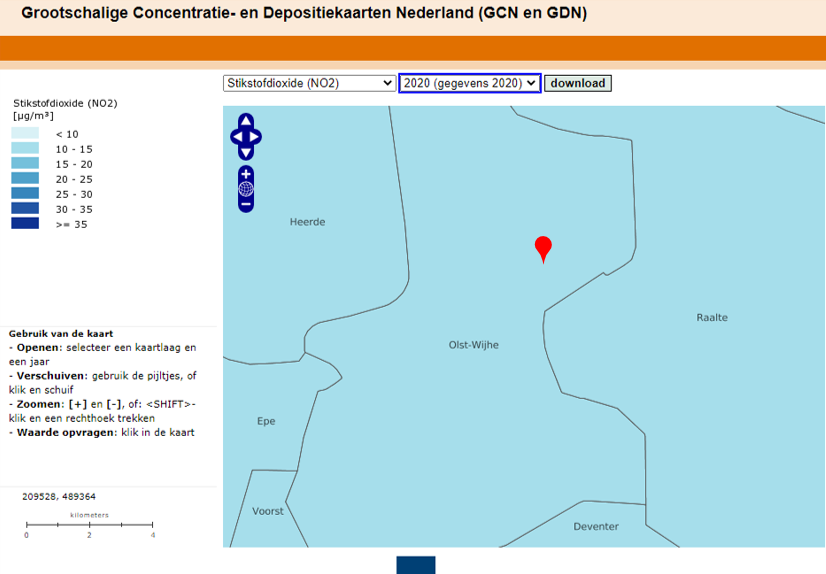Pan the map left with the arrow

pyautogui.click(x=237, y=137)
